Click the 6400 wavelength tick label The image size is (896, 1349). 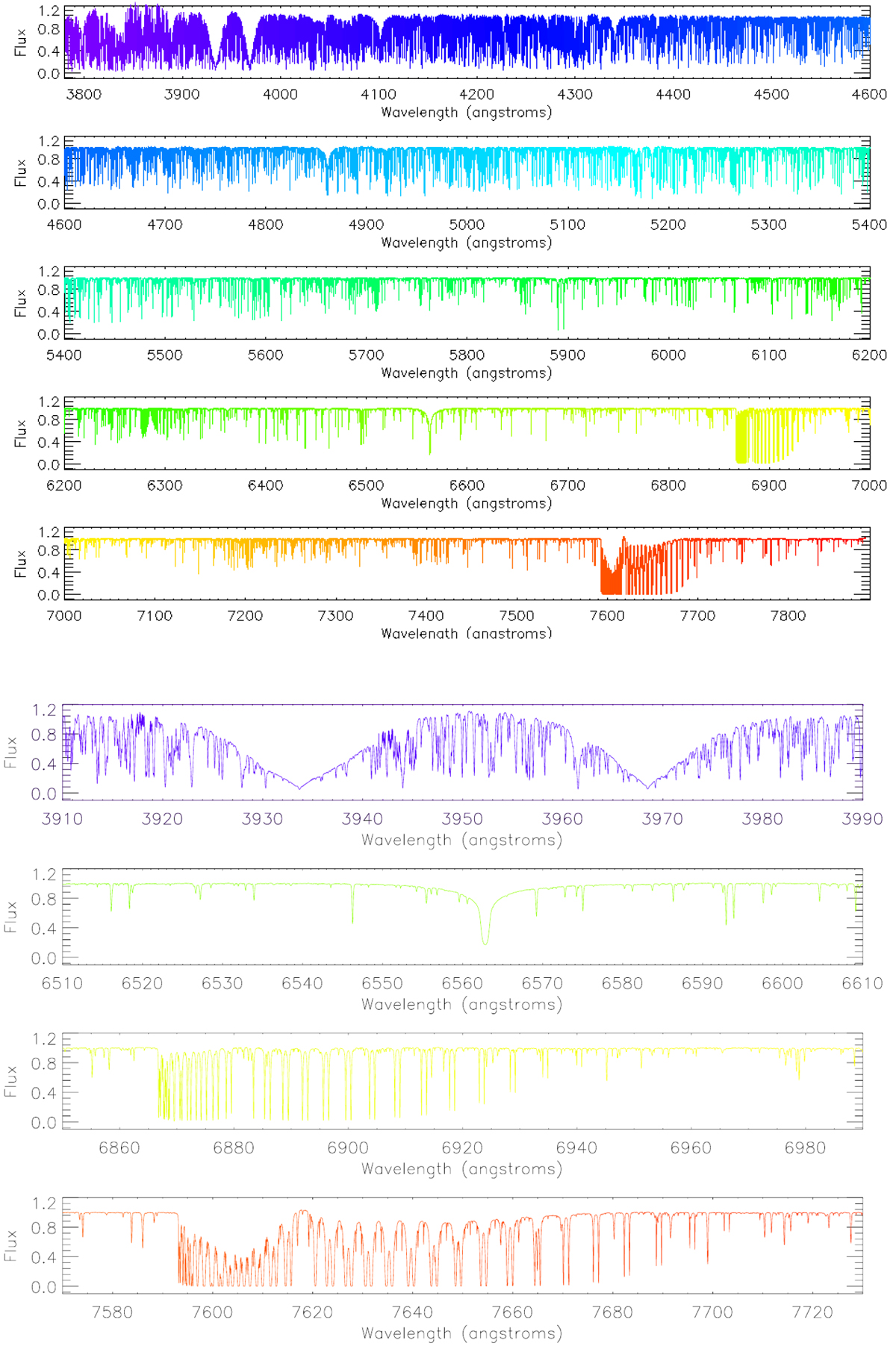pos(265,486)
